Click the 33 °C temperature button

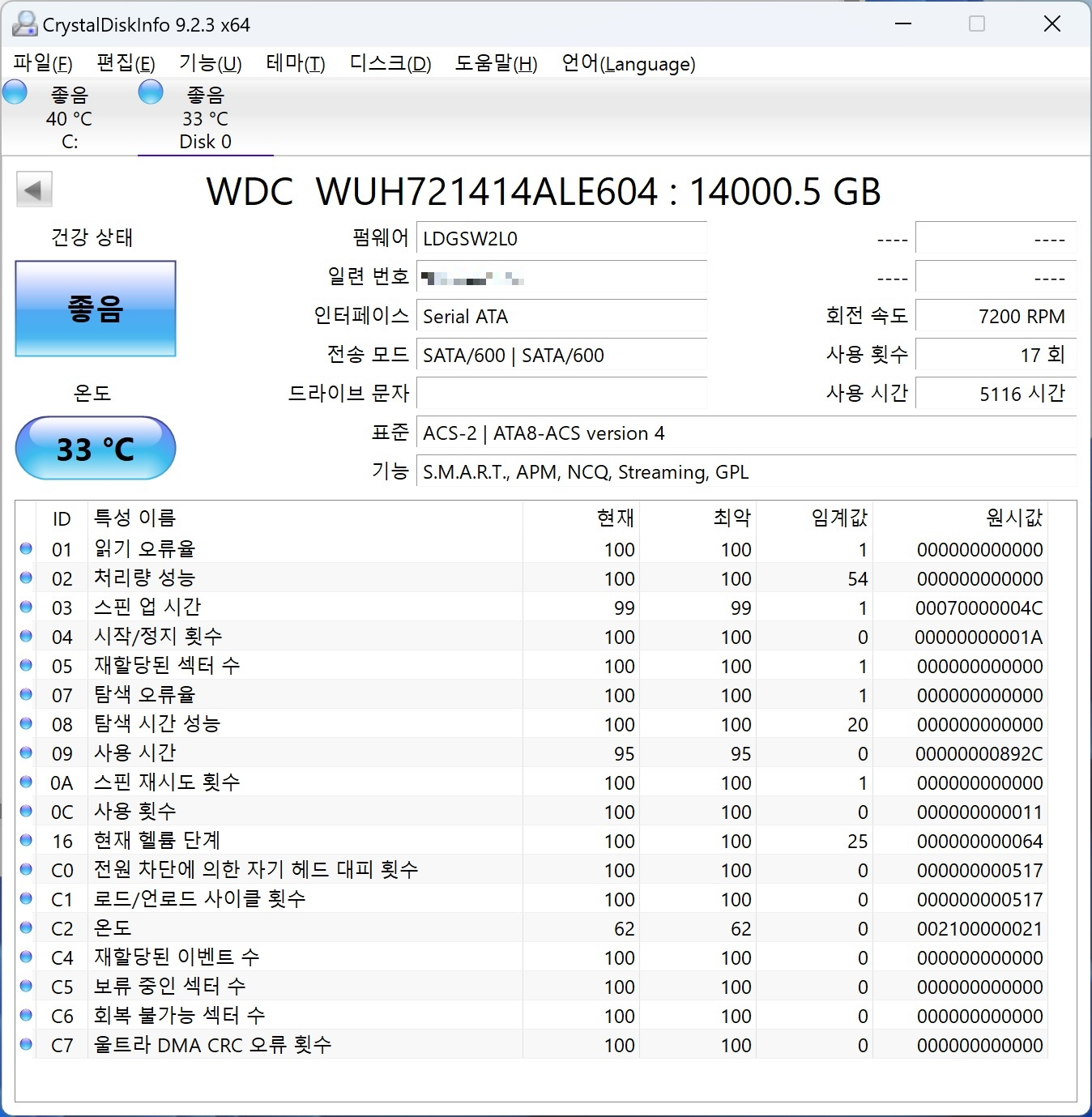click(x=96, y=448)
